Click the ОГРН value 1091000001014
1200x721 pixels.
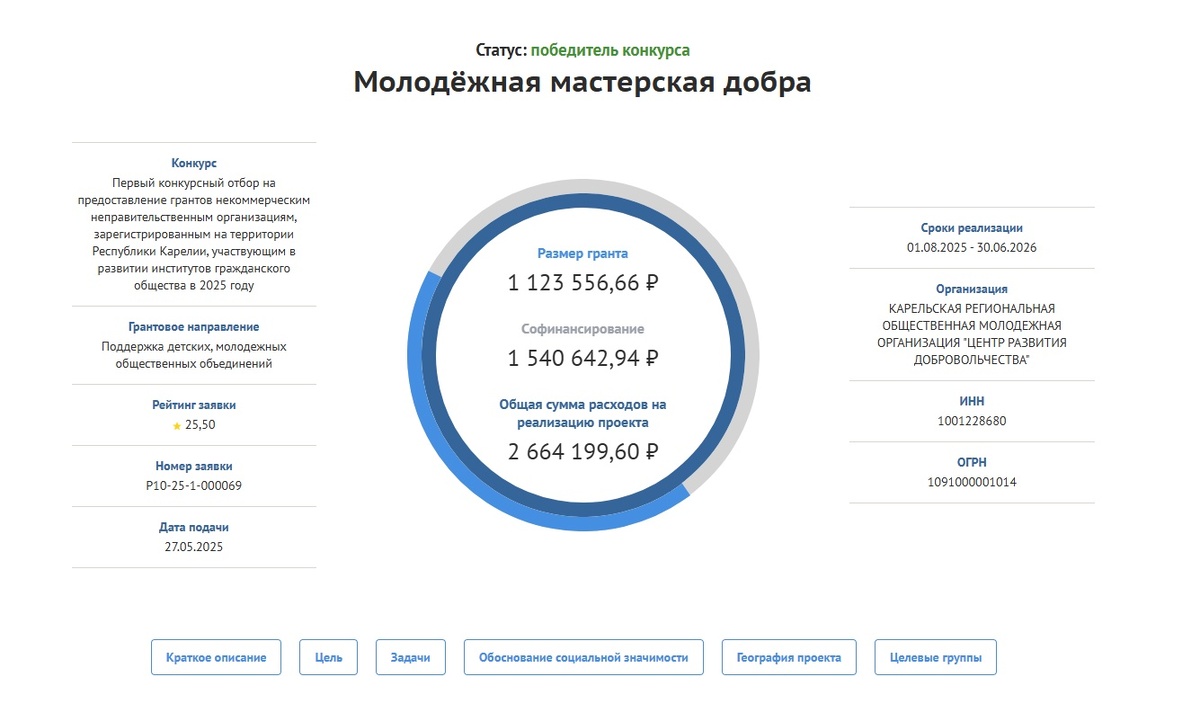click(x=971, y=482)
